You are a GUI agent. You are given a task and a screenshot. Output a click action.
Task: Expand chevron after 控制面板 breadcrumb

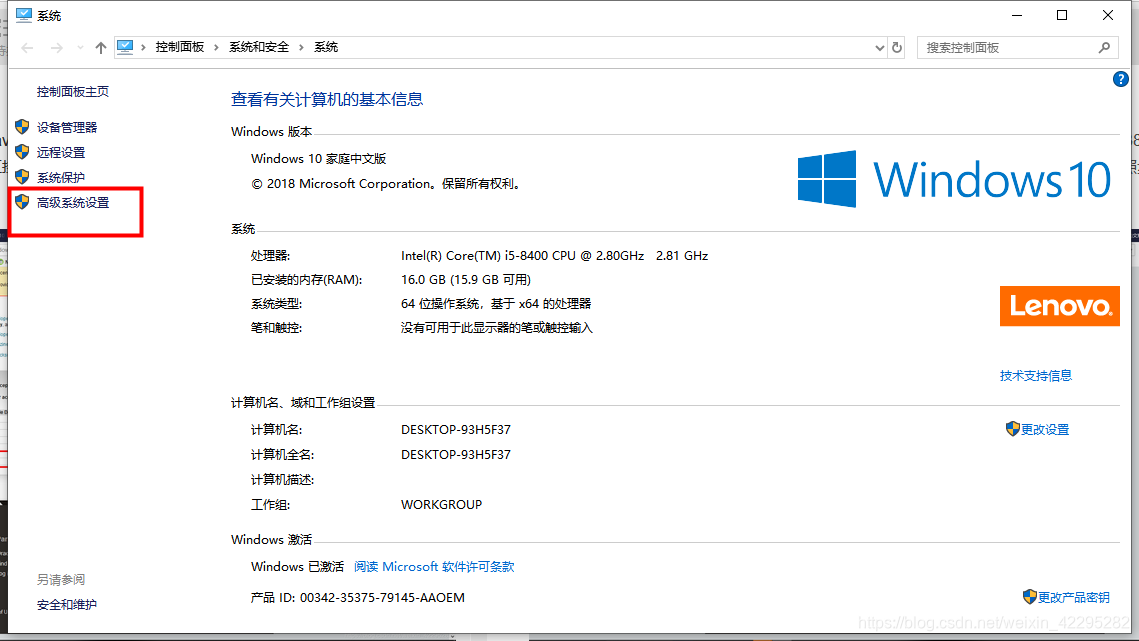[216, 48]
